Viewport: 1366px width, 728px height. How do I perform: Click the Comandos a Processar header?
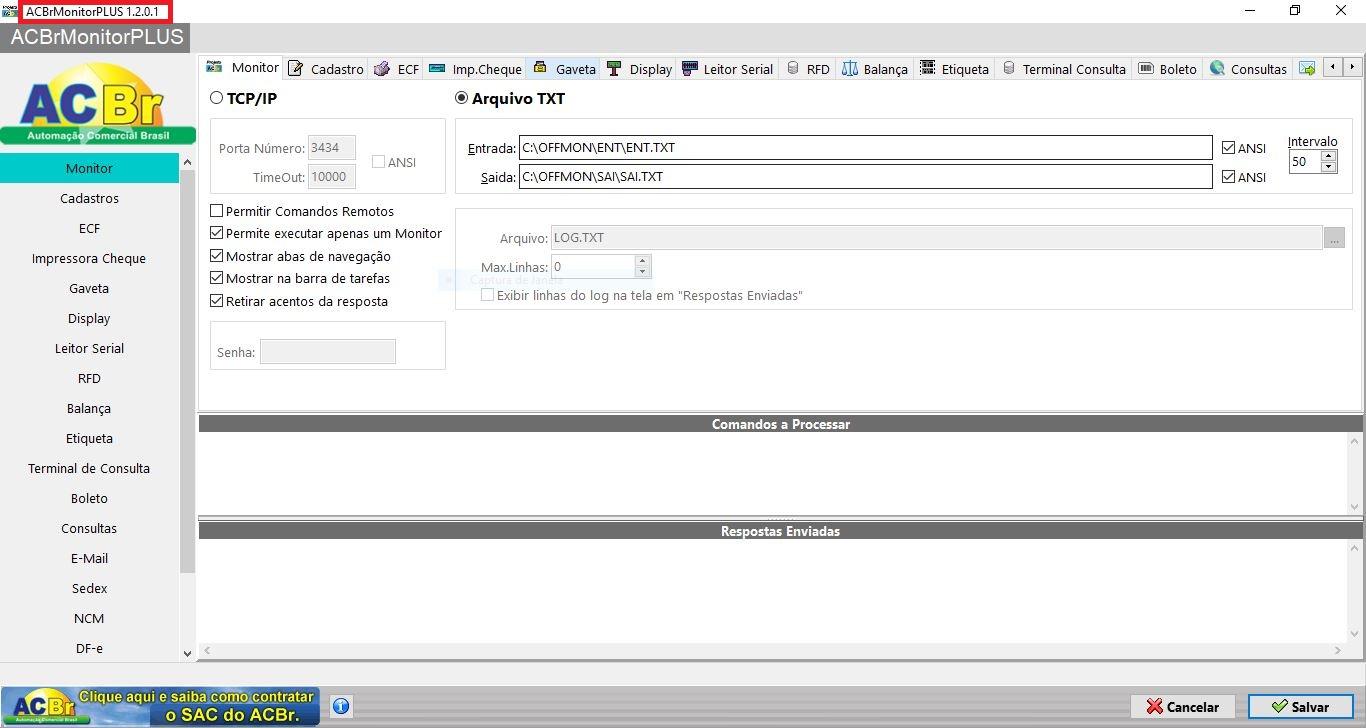tap(780, 424)
